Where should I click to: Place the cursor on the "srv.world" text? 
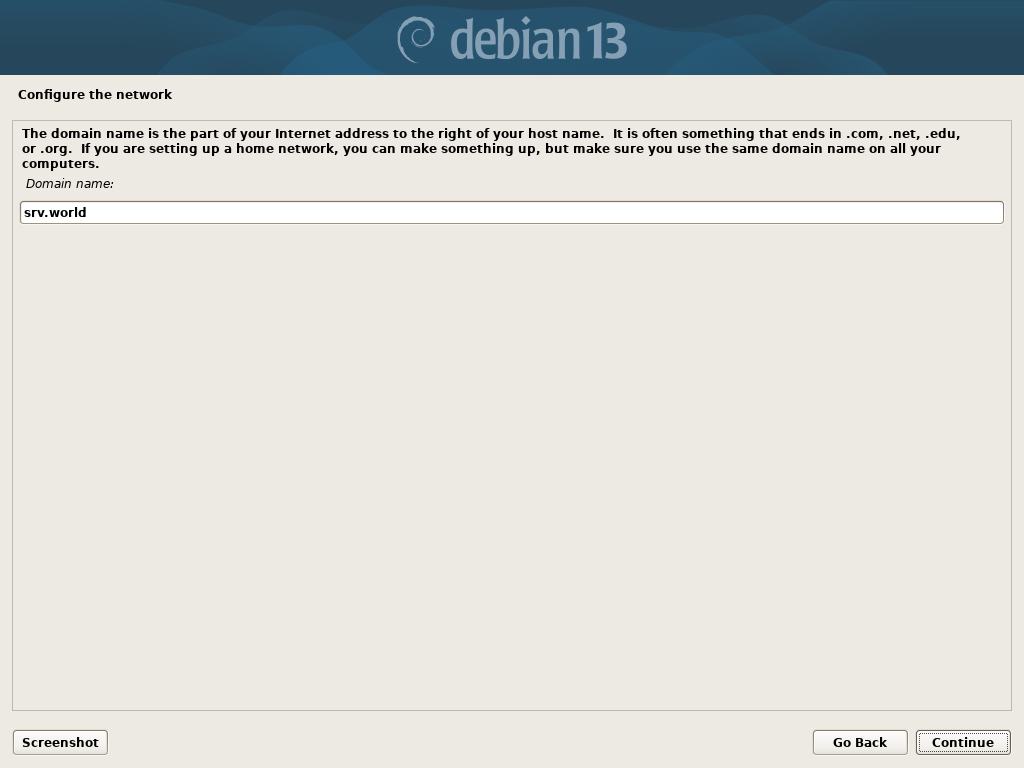coord(55,212)
